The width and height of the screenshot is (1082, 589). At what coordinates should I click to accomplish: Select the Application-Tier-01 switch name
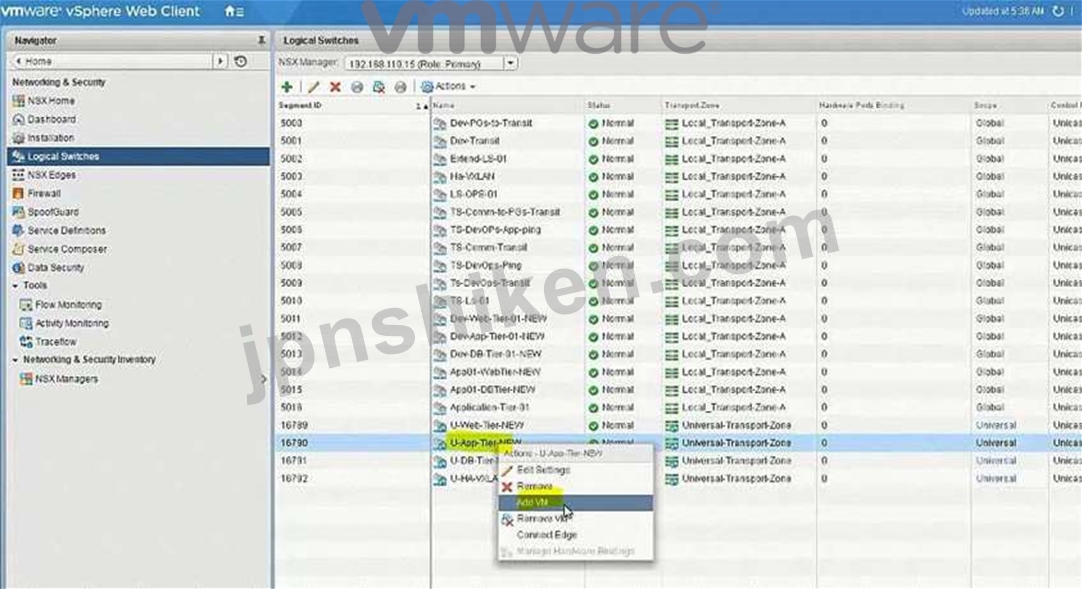click(490, 408)
